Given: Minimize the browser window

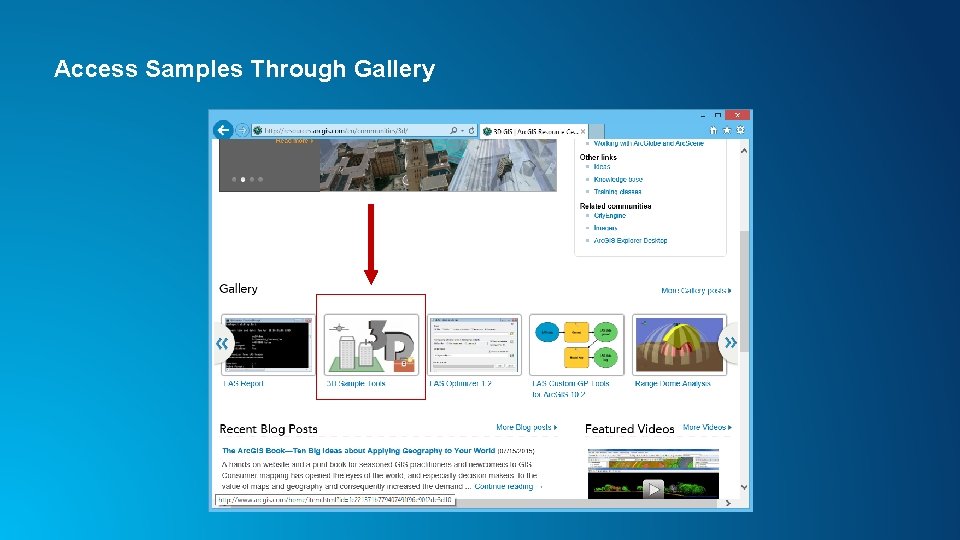Looking at the screenshot, I should coord(703,115).
